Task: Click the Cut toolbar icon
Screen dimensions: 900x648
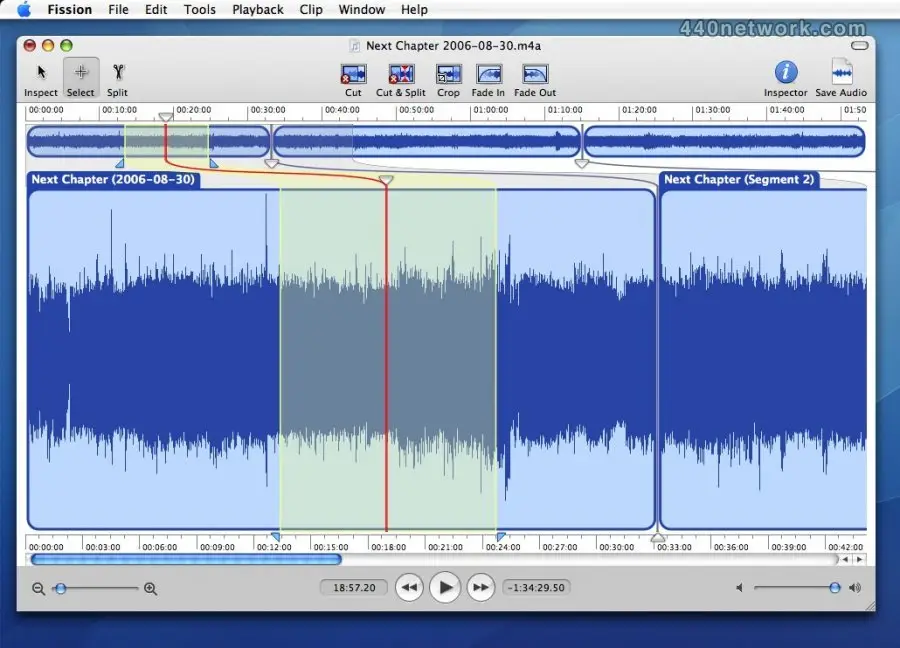Action: (353, 74)
